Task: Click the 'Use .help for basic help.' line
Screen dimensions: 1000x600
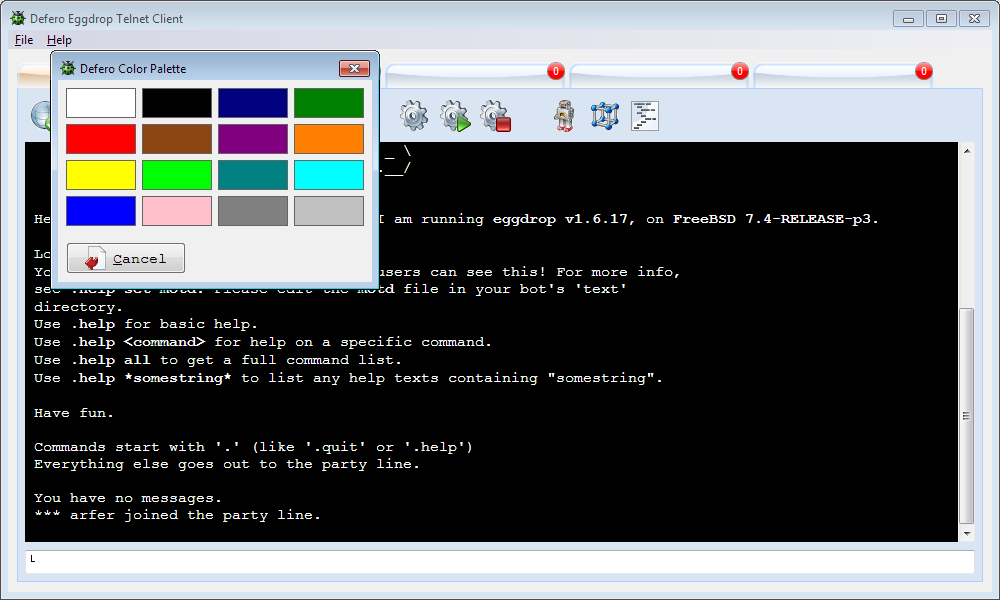Action: 145,324
